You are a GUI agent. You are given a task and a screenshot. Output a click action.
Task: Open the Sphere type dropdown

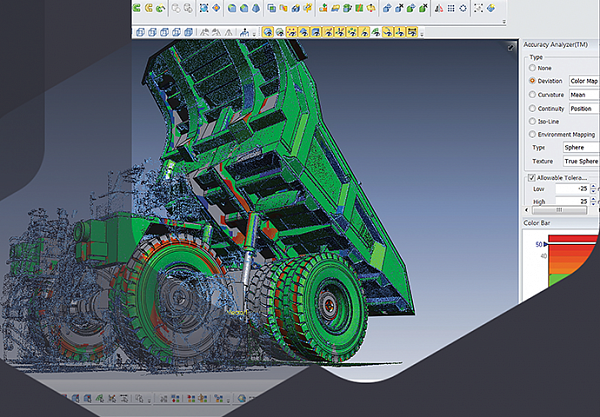pos(580,146)
